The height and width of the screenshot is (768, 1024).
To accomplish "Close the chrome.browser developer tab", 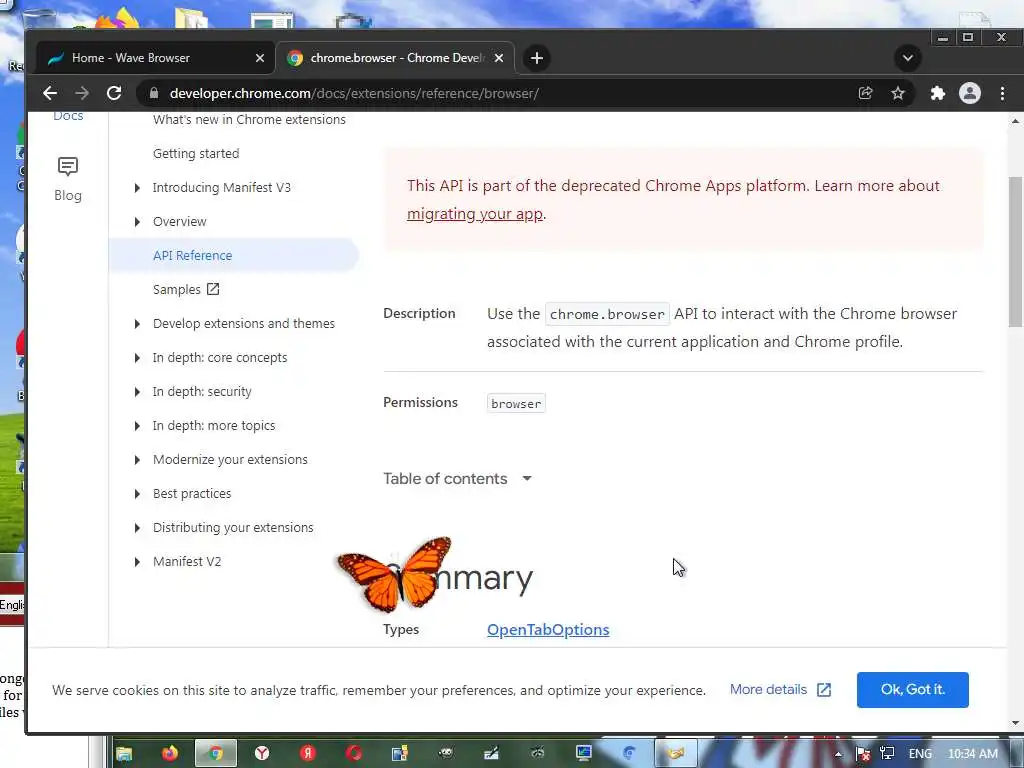I will 499,58.
